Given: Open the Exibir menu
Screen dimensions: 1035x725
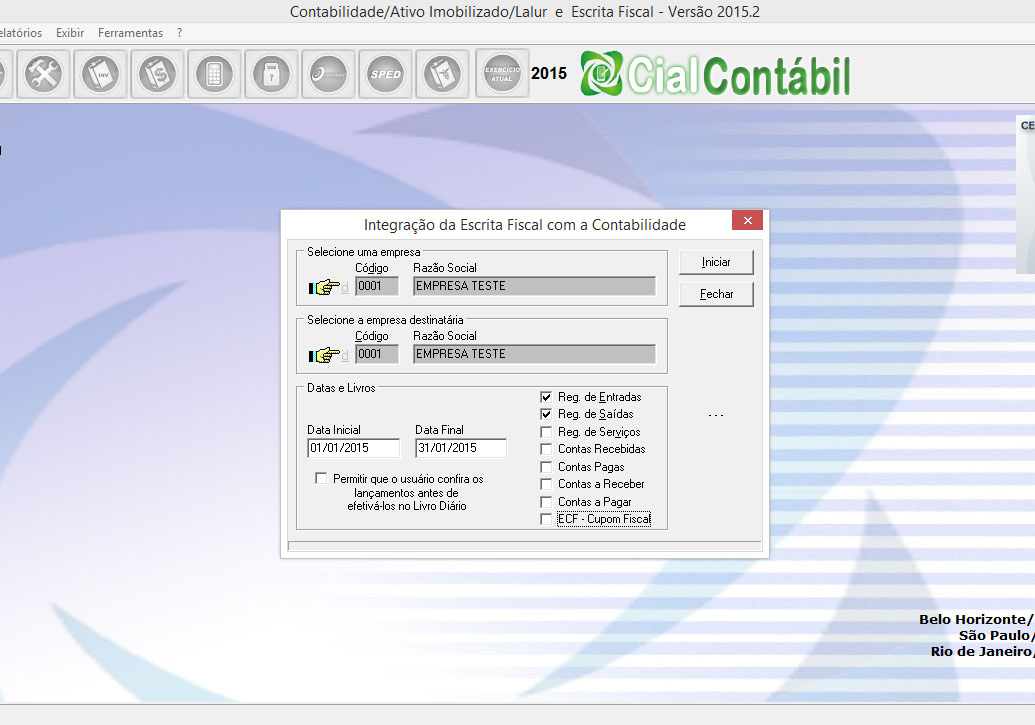Looking at the screenshot, I should tap(70, 33).
